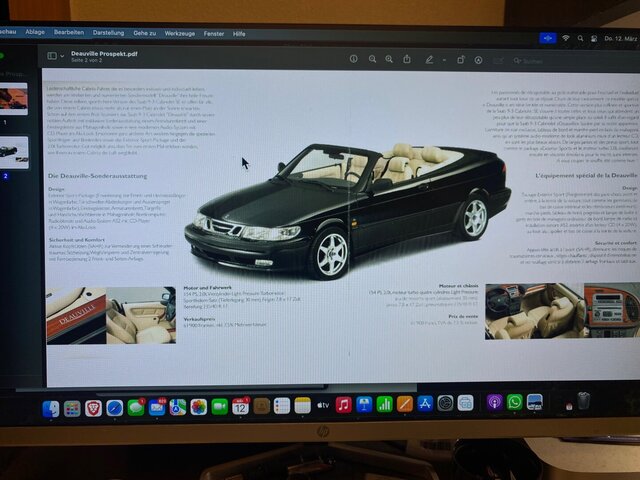Open the Bearbeiten menu

coord(69,32)
